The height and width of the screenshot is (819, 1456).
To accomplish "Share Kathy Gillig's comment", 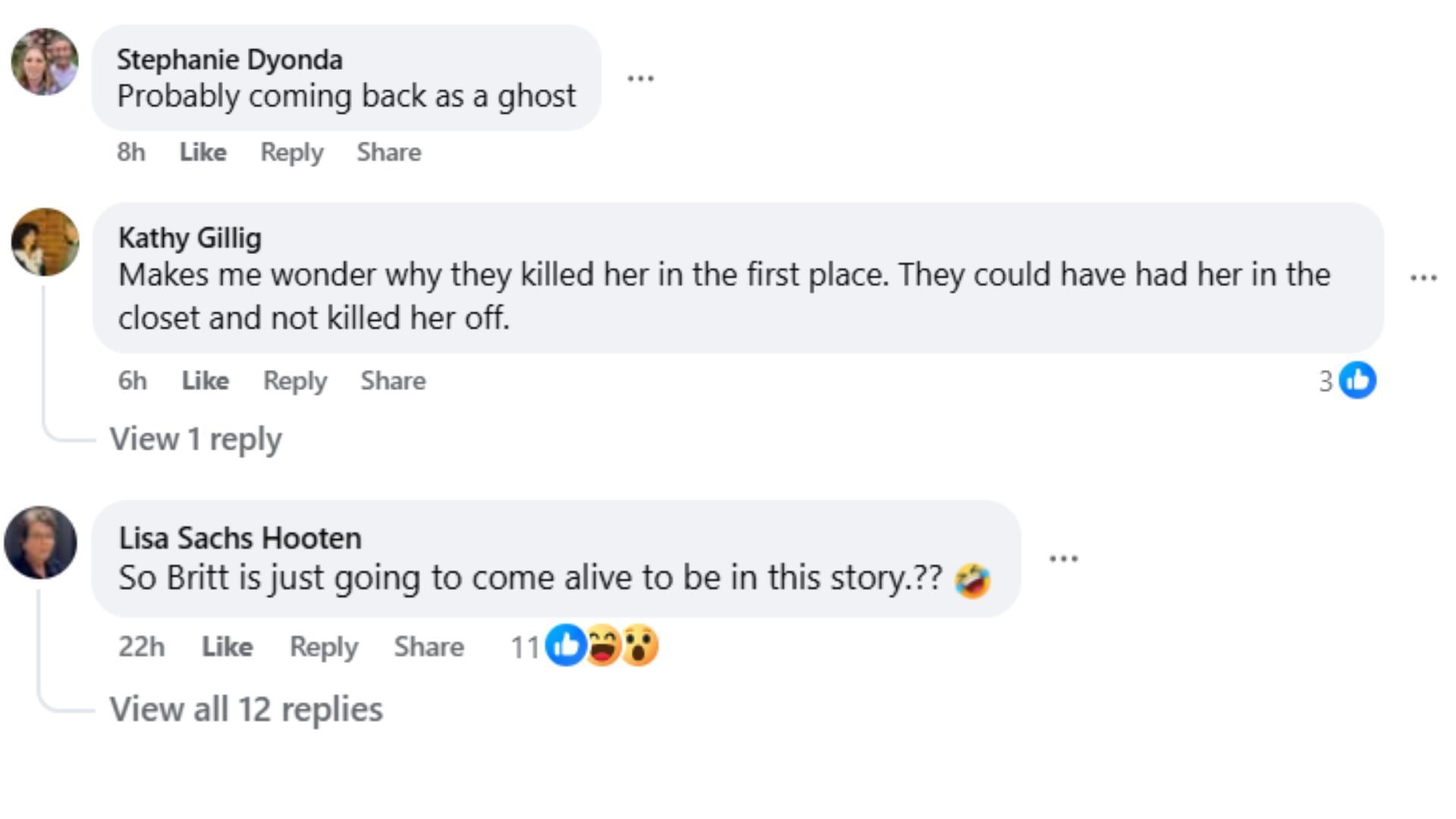I will pyautogui.click(x=393, y=381).
